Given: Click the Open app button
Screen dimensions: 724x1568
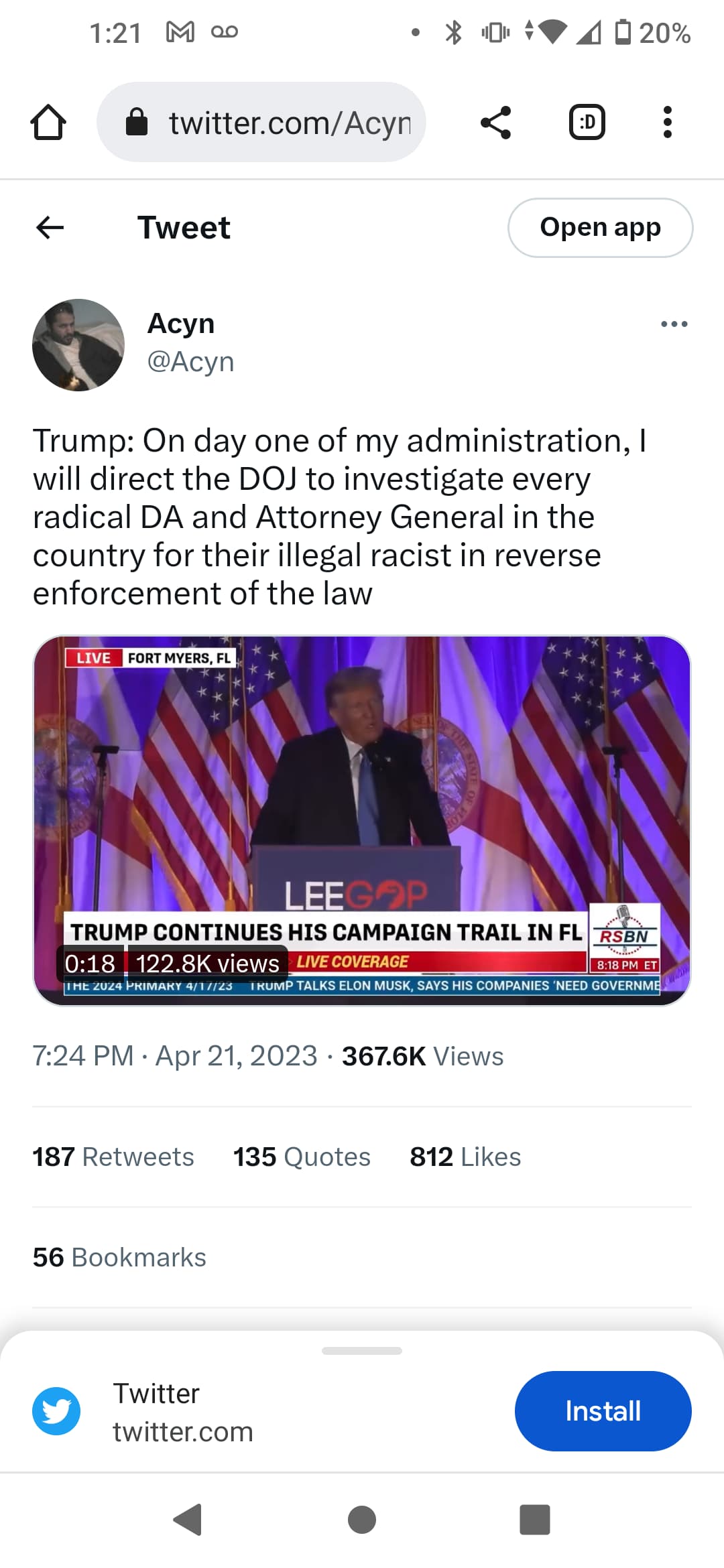Looking at the screenshot, I should click(x=601, y=228).
